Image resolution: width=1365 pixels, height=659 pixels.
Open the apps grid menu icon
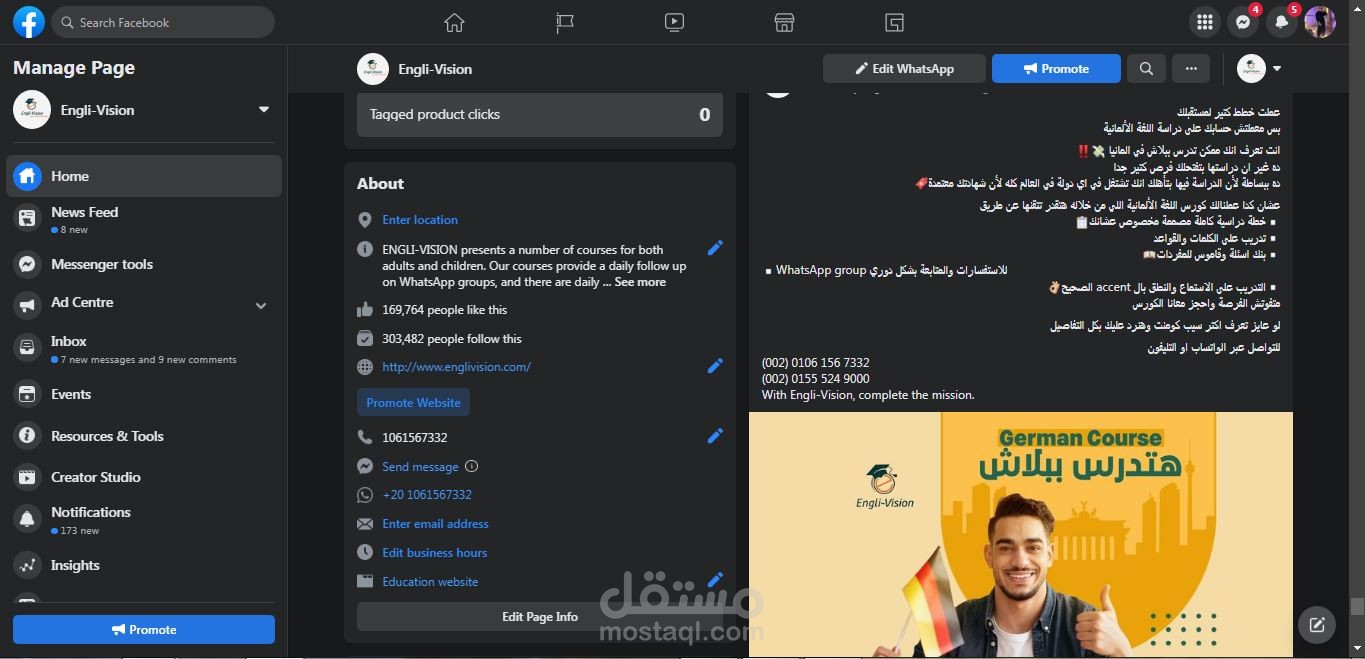(x=1205, y=22)
